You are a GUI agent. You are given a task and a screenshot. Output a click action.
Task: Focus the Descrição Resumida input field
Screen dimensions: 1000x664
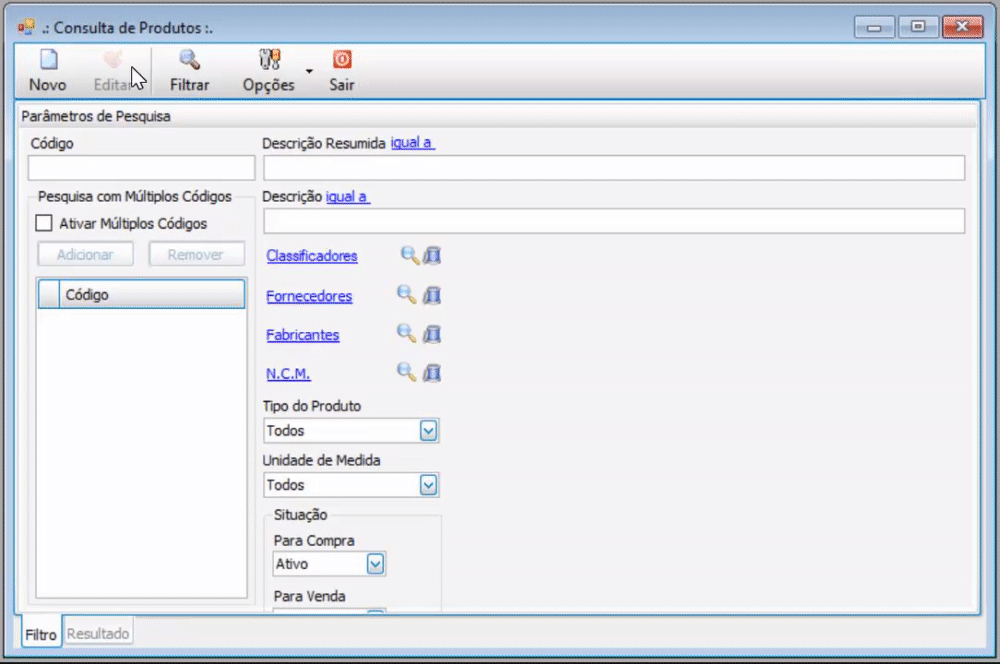[x=614, y=168]
